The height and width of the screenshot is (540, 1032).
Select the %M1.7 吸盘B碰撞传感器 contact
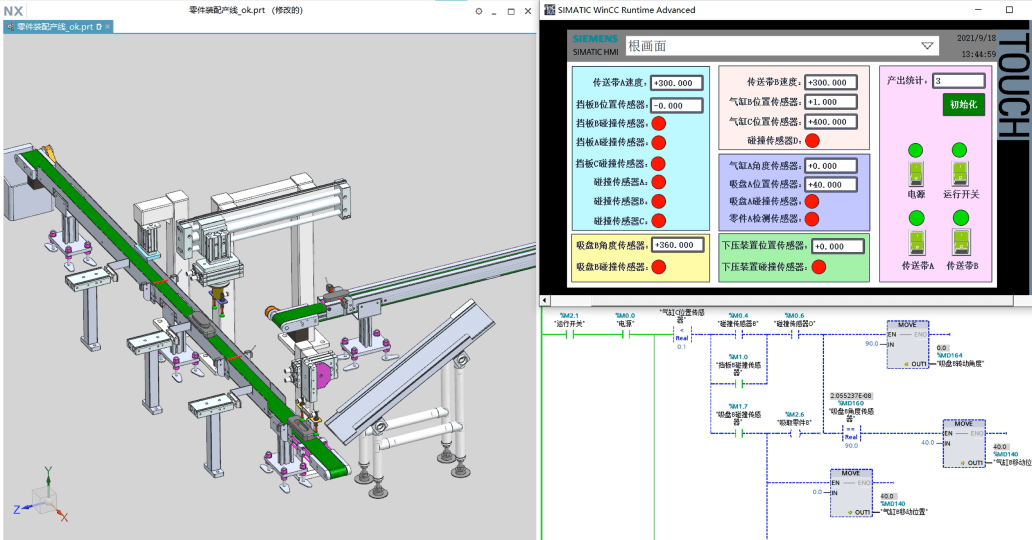pos(738,433)
